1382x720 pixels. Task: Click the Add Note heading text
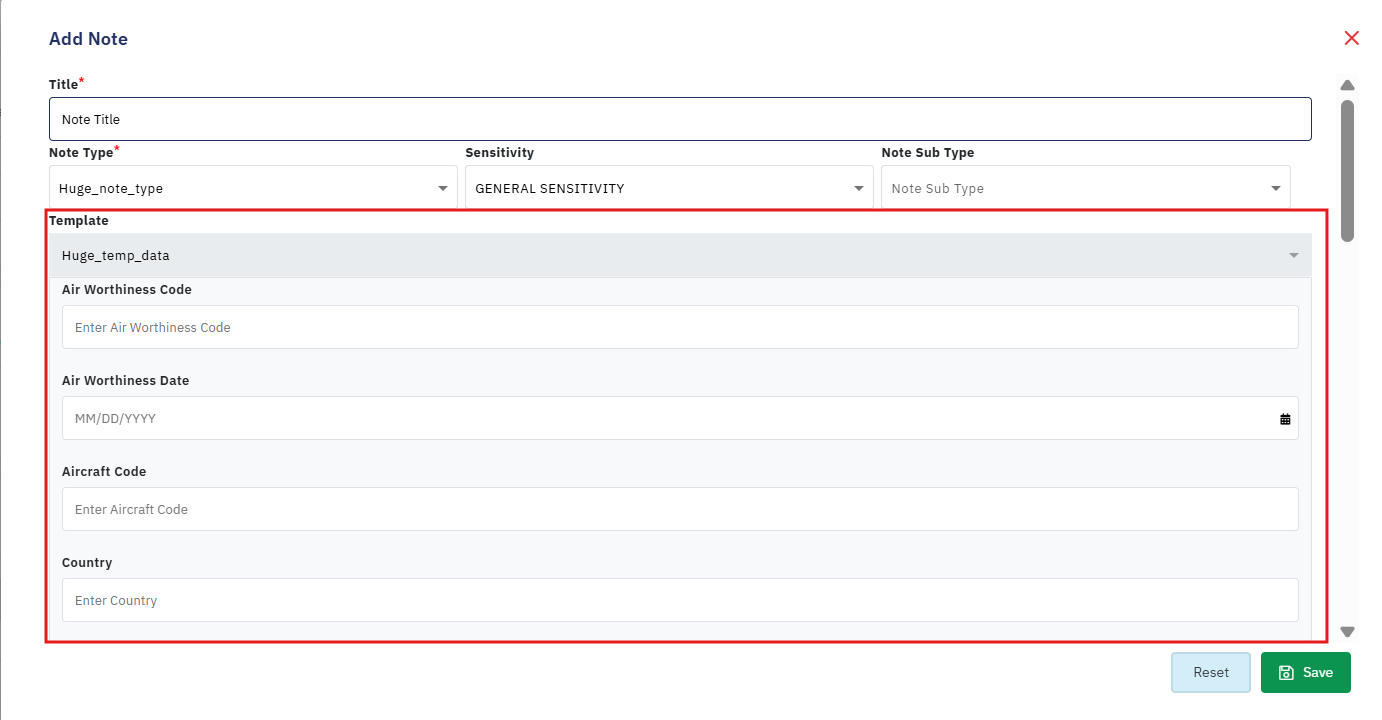[88, 39]
